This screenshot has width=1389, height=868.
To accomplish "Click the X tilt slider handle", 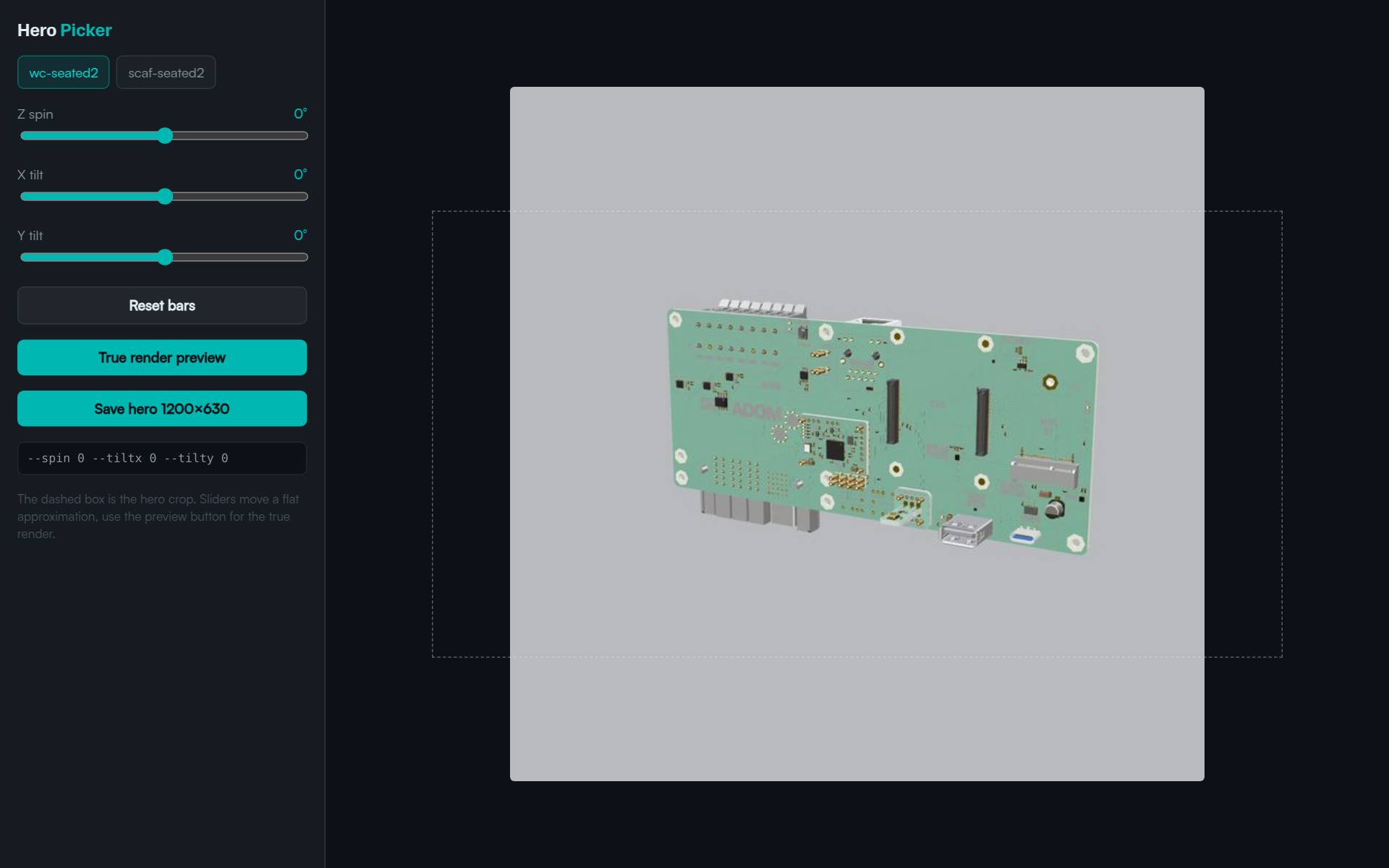I will (165, 197).
